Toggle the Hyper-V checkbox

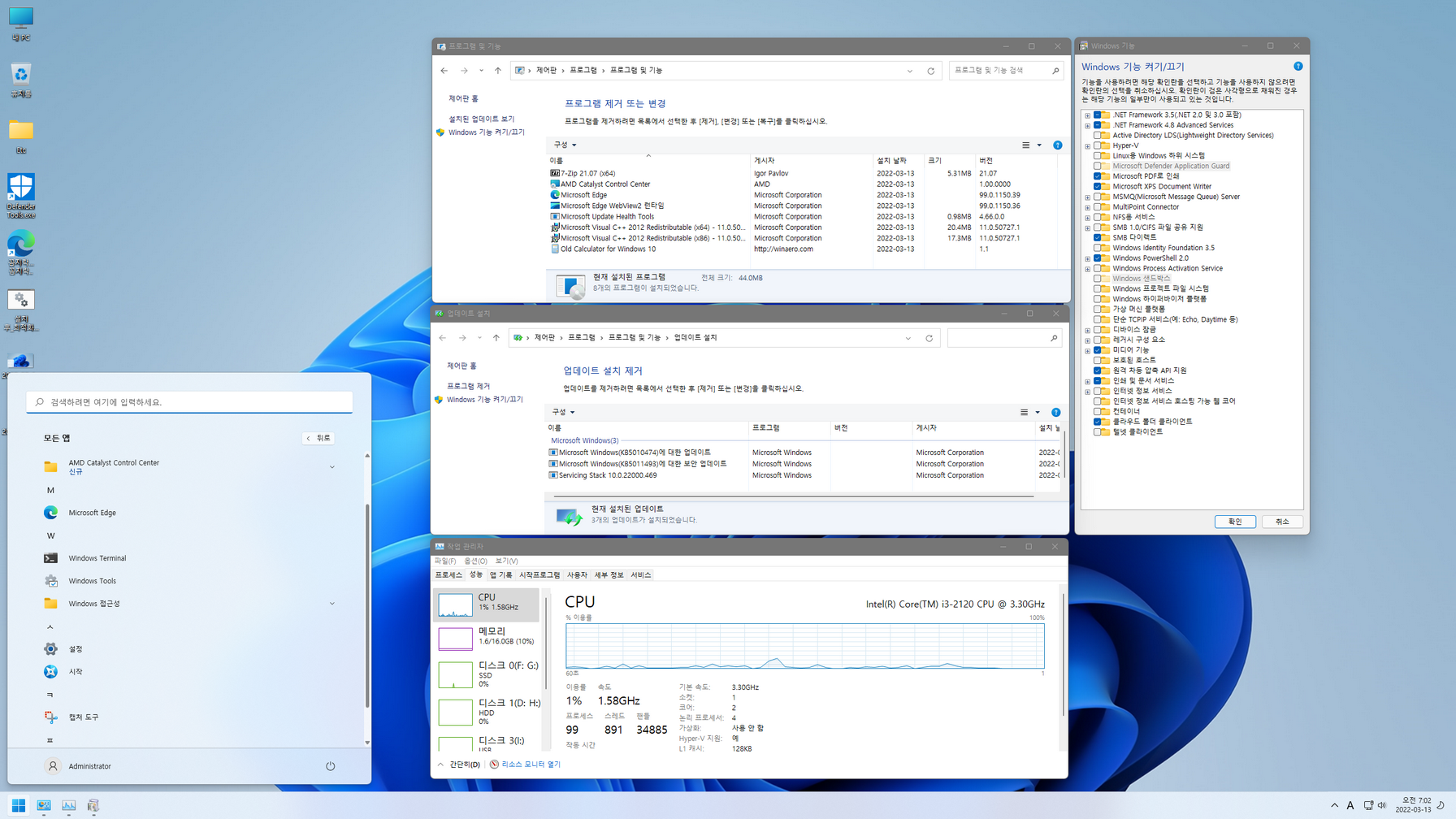[1097, 145]
